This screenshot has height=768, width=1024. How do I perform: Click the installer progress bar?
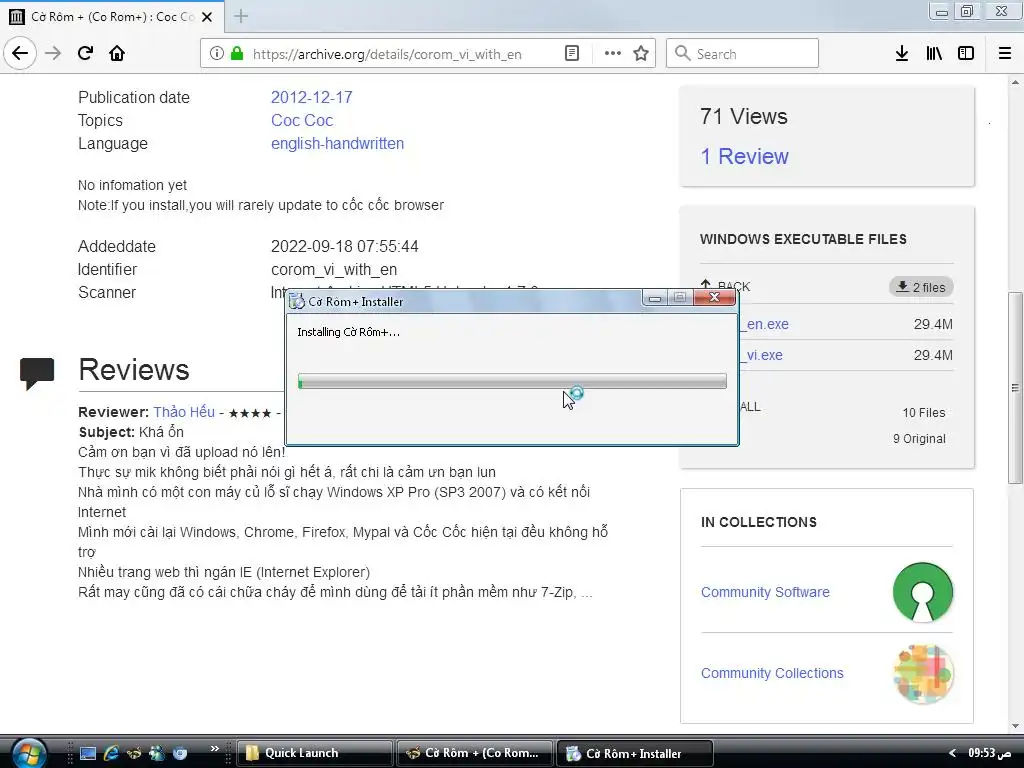tap(513, 381)
